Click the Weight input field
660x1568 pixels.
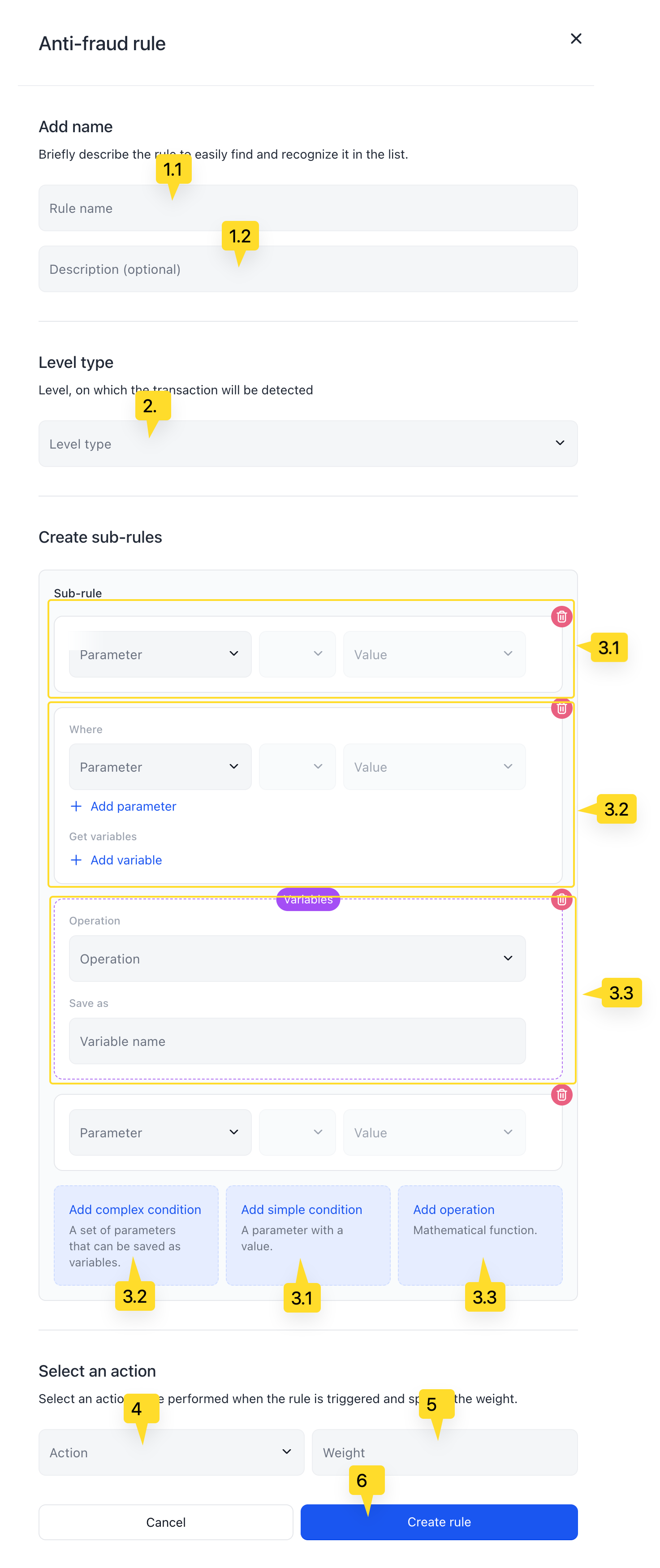444,1452
